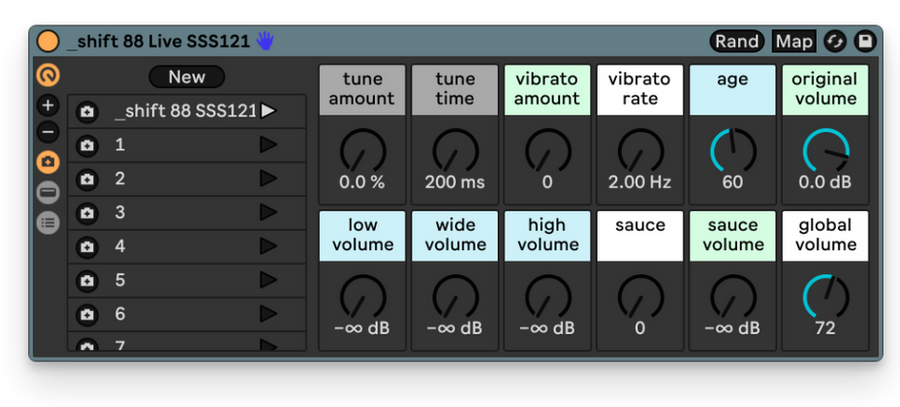900x407 pixels.
Task: Click the global volume value 72
Action: pyautogui.click(x=825, y=328)
